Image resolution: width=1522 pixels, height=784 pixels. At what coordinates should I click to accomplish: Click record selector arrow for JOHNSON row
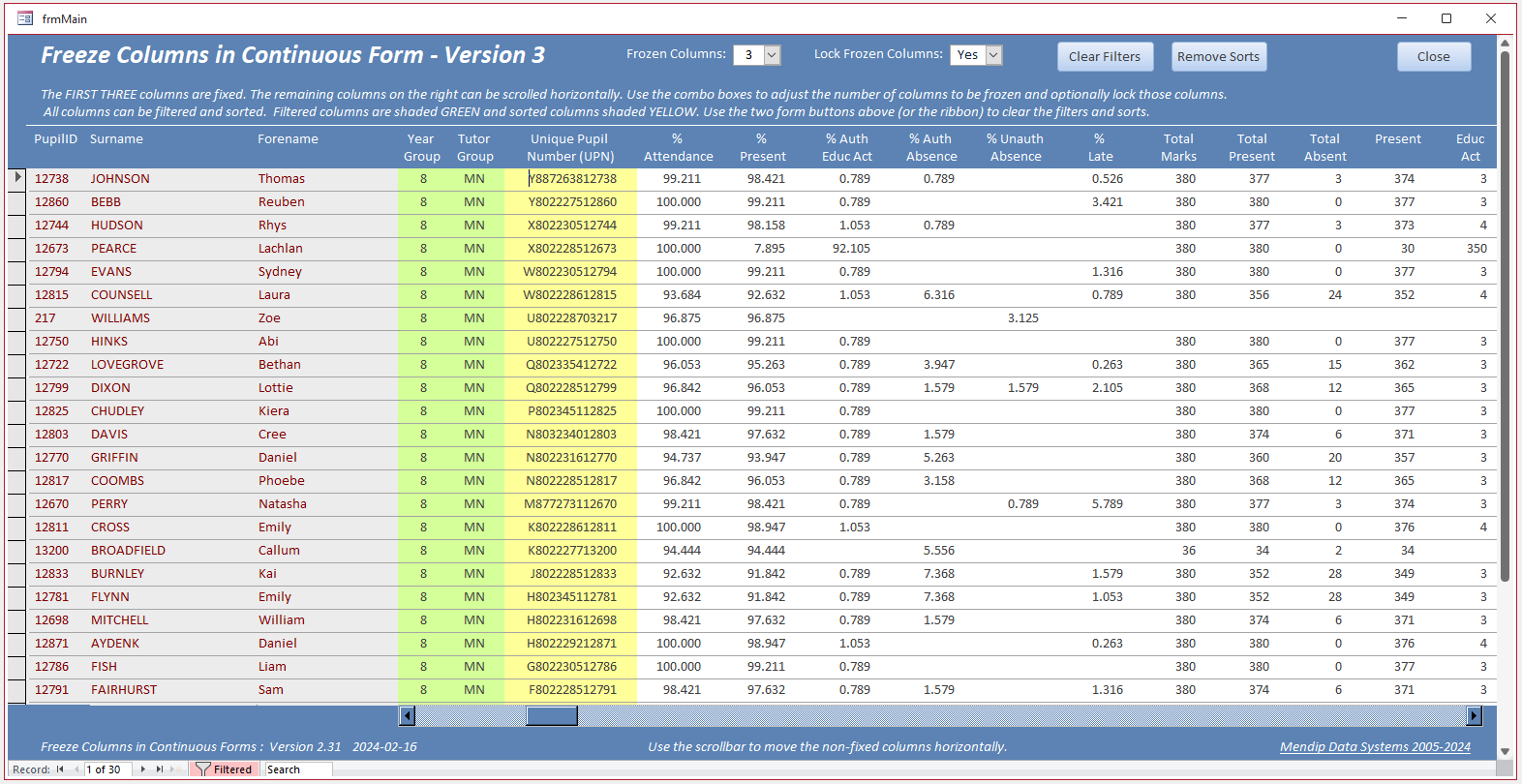(x=17, y=178)
